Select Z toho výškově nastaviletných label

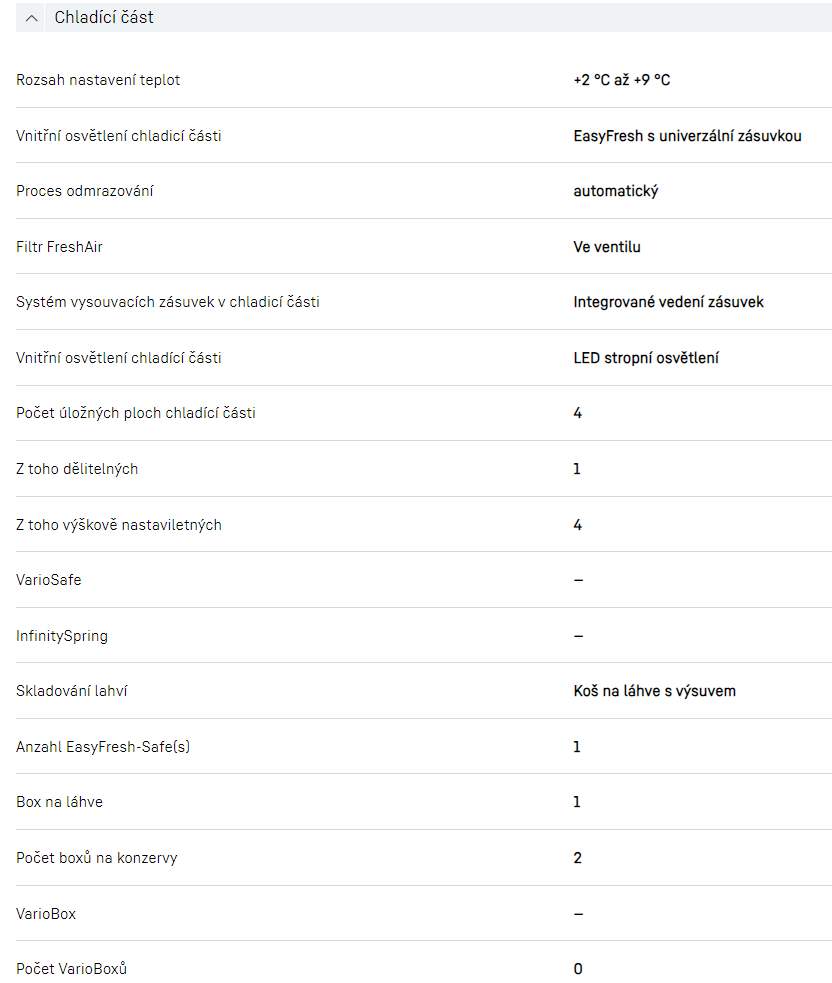coord(119,525)
